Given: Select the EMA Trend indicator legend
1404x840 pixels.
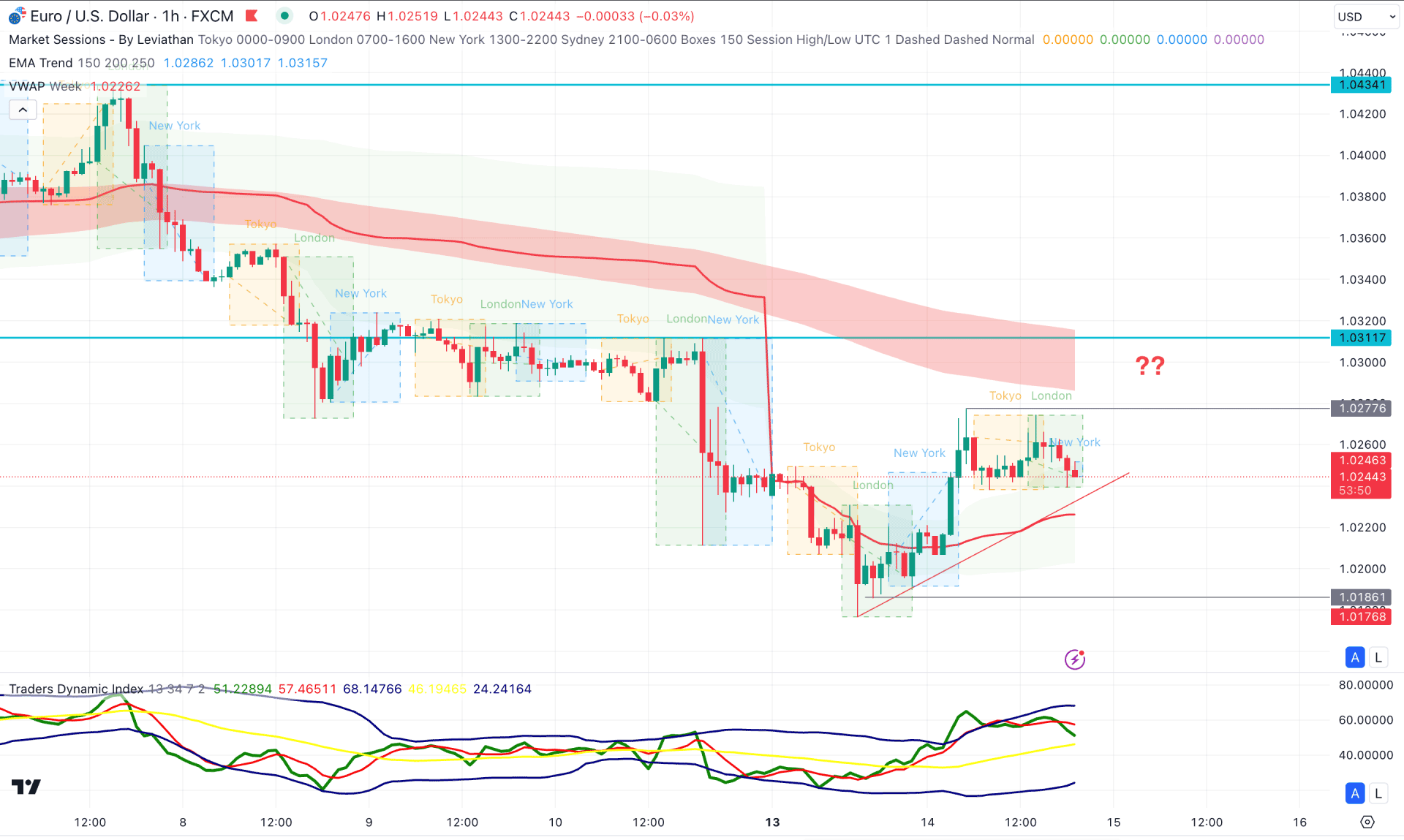Looking at the screenshot, I should tap(41, 63).
